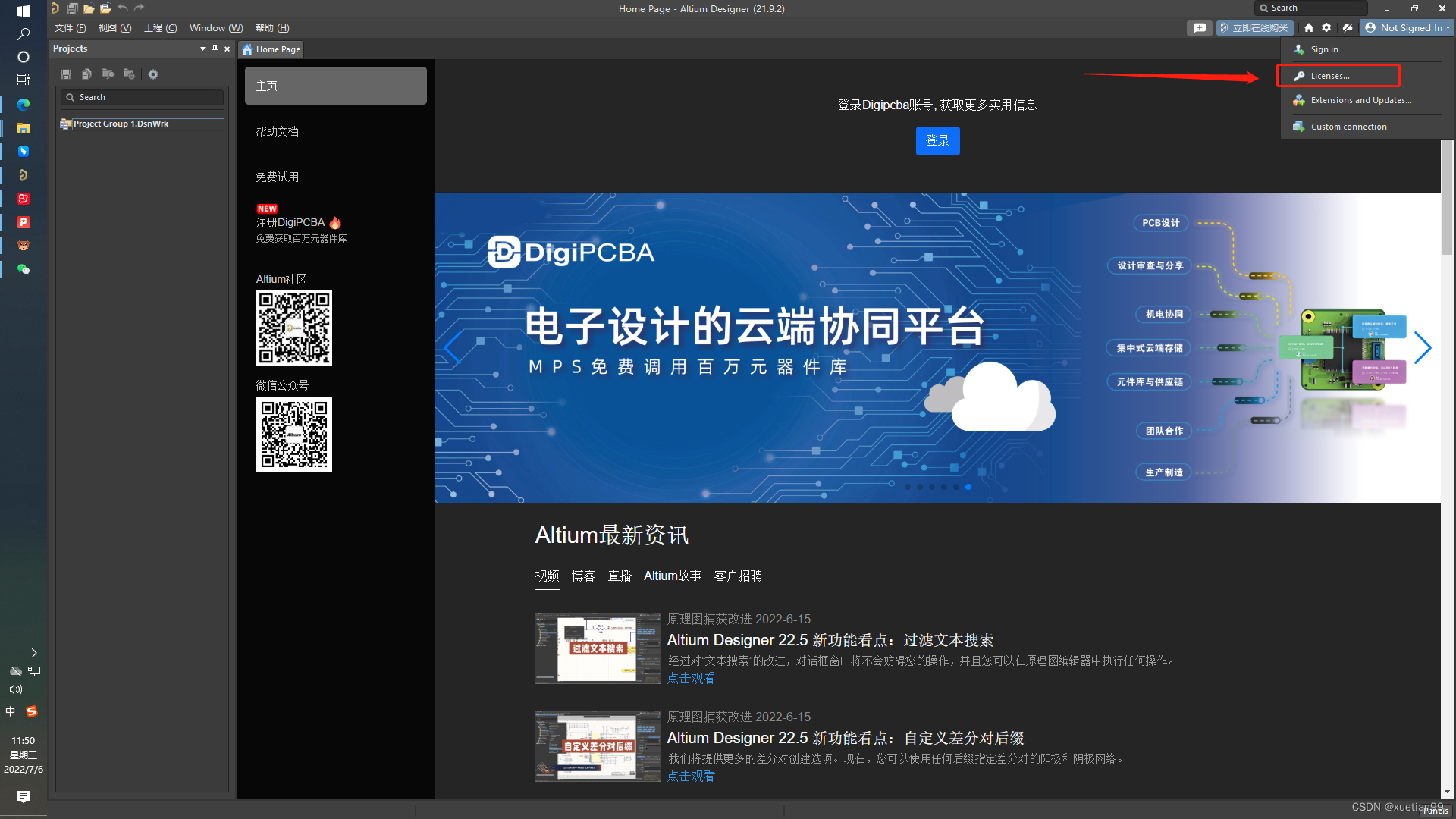The image size is (1456, 819).
Task: Open WeChat from the Windows taskbar
Action: pos(24,269)
